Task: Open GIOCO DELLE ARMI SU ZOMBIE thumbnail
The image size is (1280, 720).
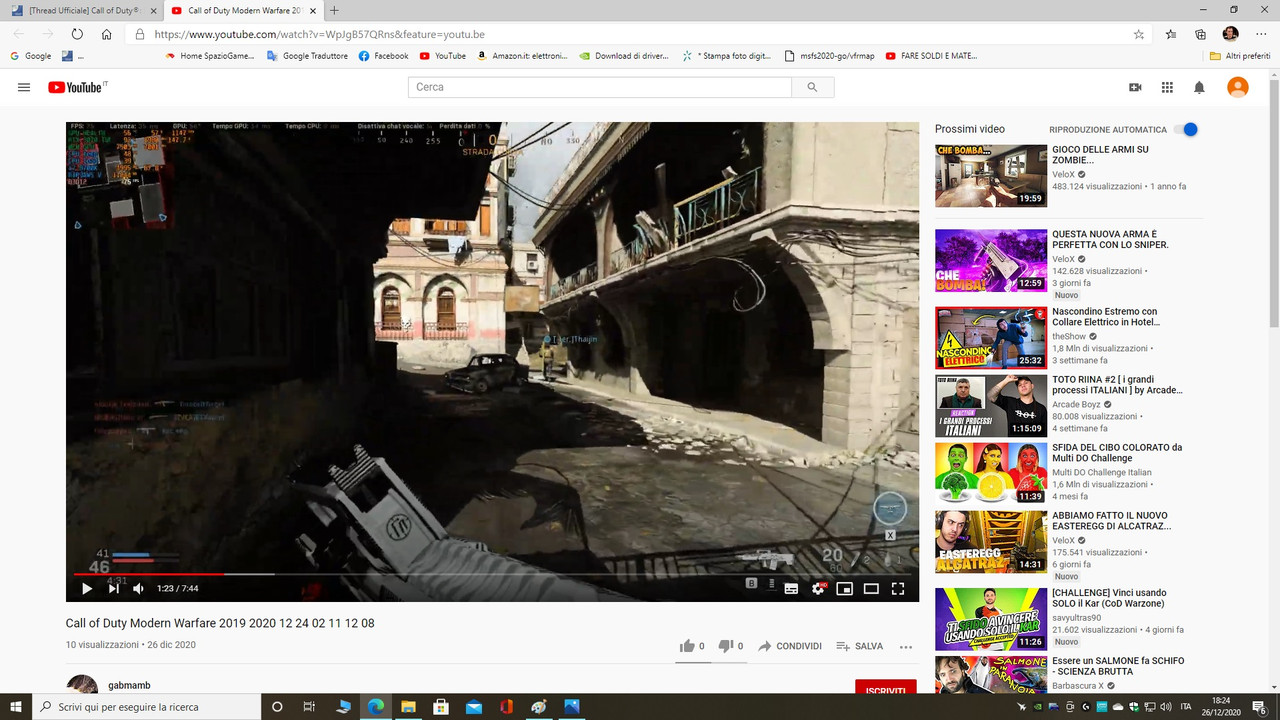Action: coord(991,176)
